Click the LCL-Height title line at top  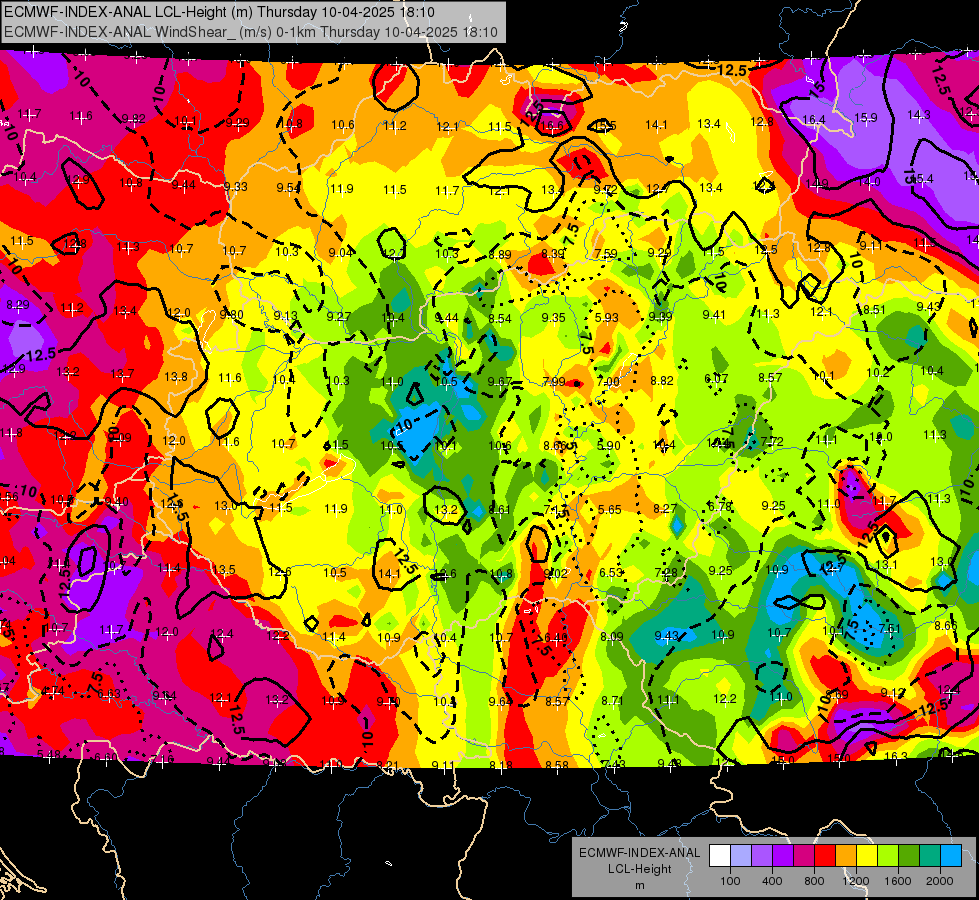pos(219,12)
